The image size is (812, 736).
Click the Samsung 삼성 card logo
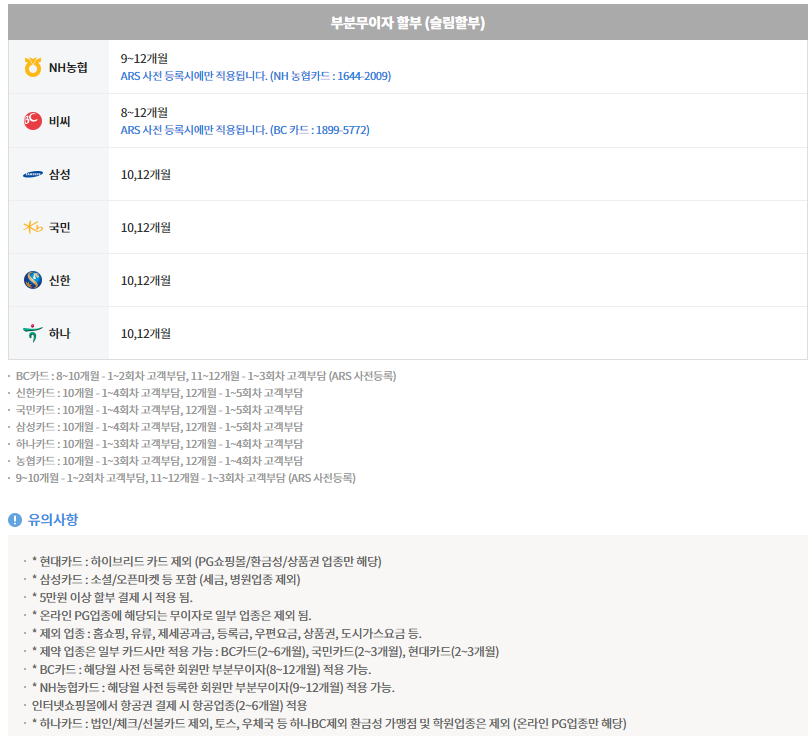[x=33, y=175]
